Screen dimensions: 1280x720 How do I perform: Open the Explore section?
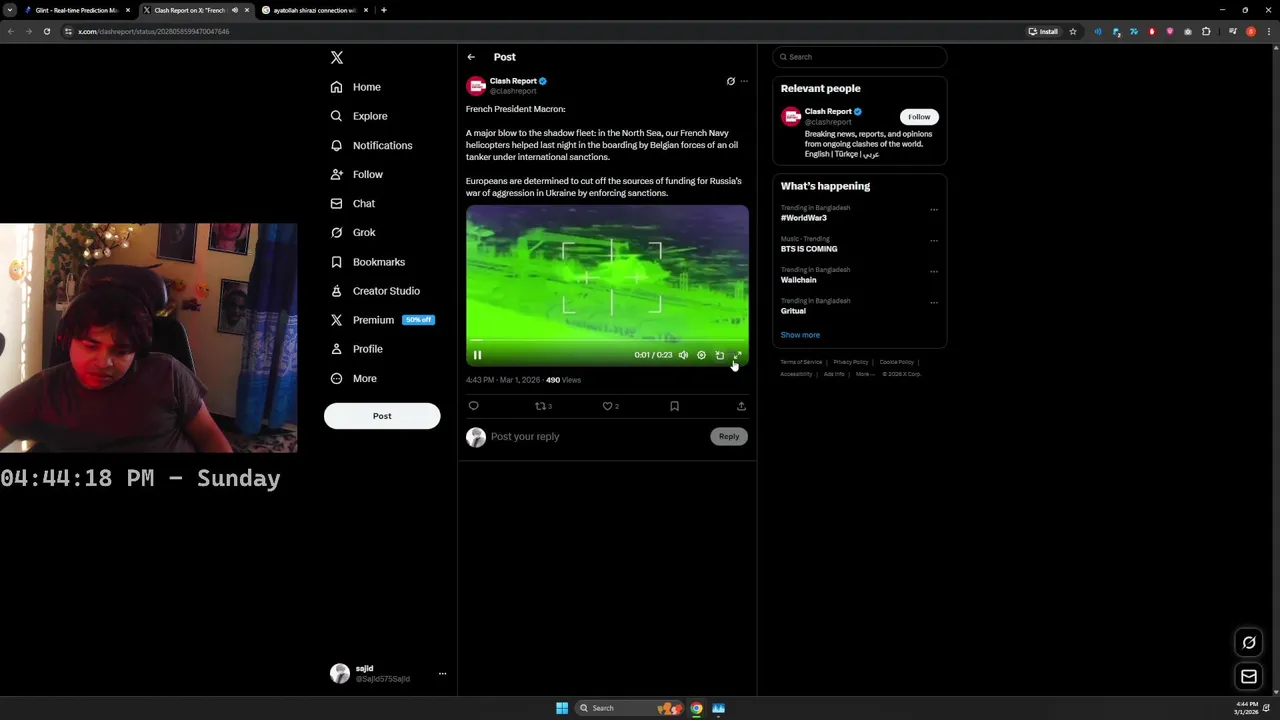point(359,116)
